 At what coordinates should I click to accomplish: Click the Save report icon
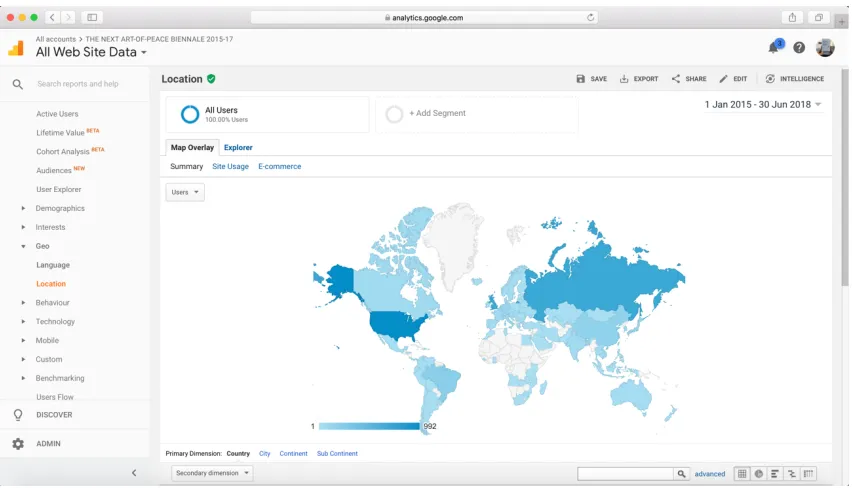(580, 79)
